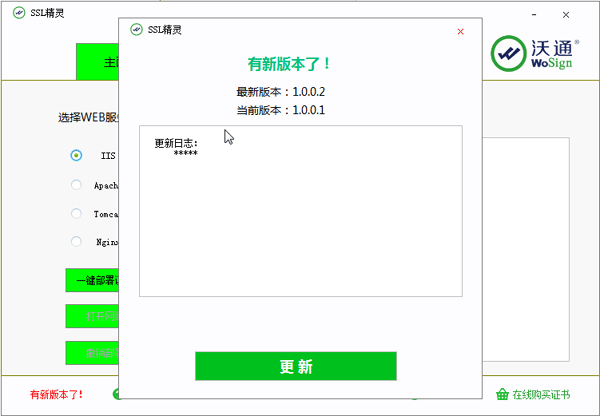Screen dimensions: 600x416
Task: Click the 有新版本了! heading in dialog
Action: 289,64
